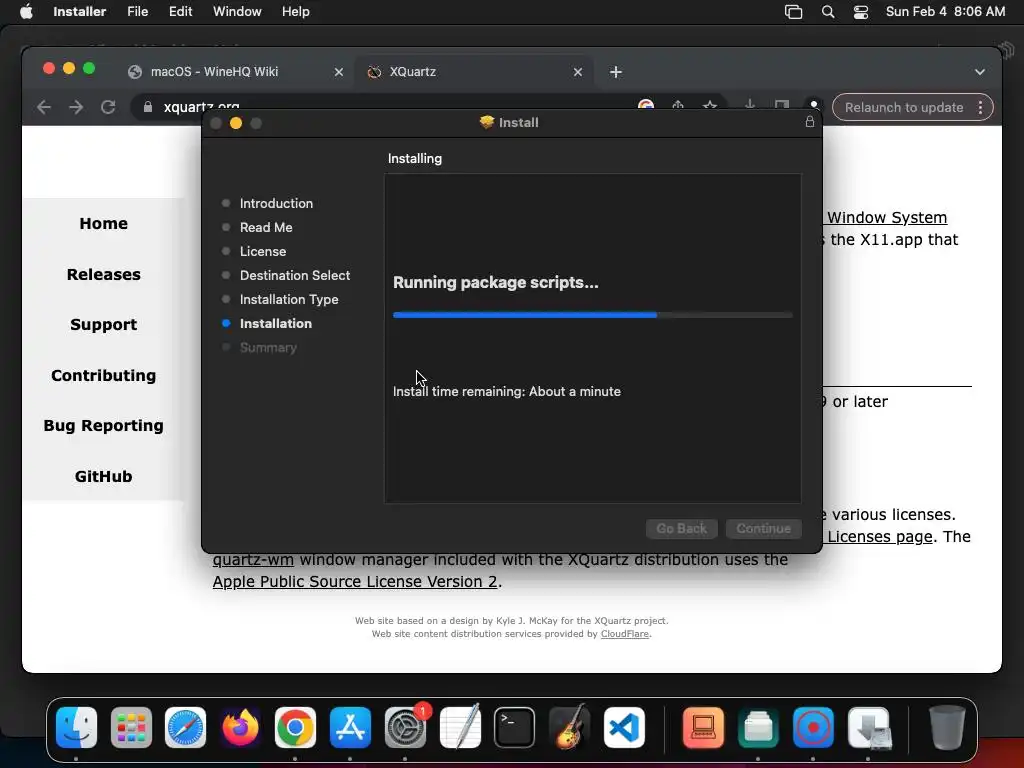Open Control Center in menu bar
Image resolution: width=1024 pixels, height=768 pixels.
pyautogui.click(x=861, y=12)
